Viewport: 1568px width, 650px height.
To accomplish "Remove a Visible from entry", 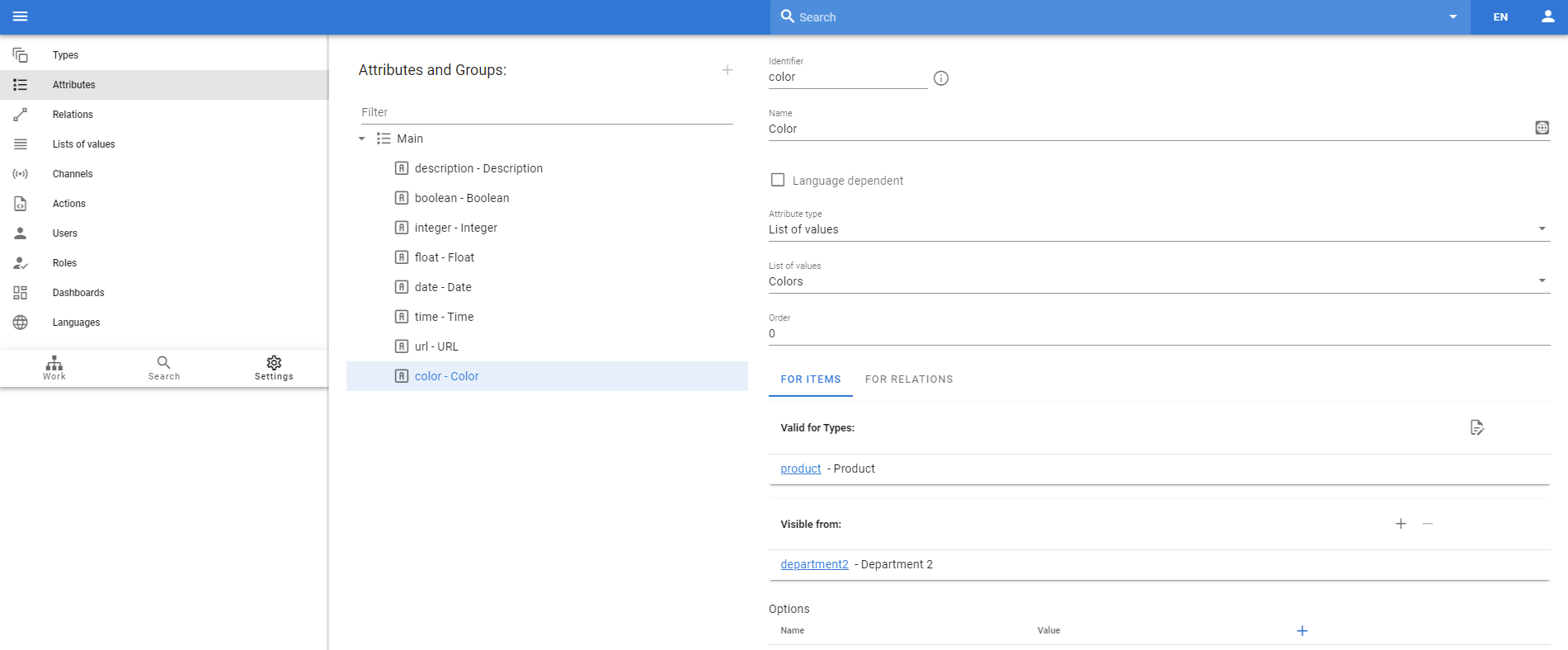I will point(1428,524).
